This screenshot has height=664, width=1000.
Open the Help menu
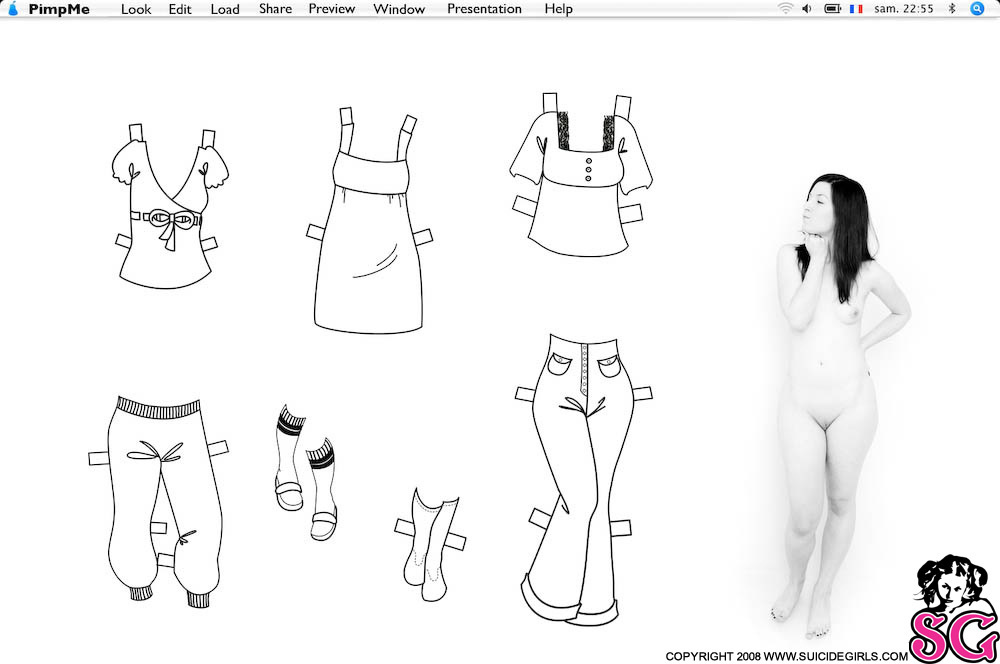[559, 9]
